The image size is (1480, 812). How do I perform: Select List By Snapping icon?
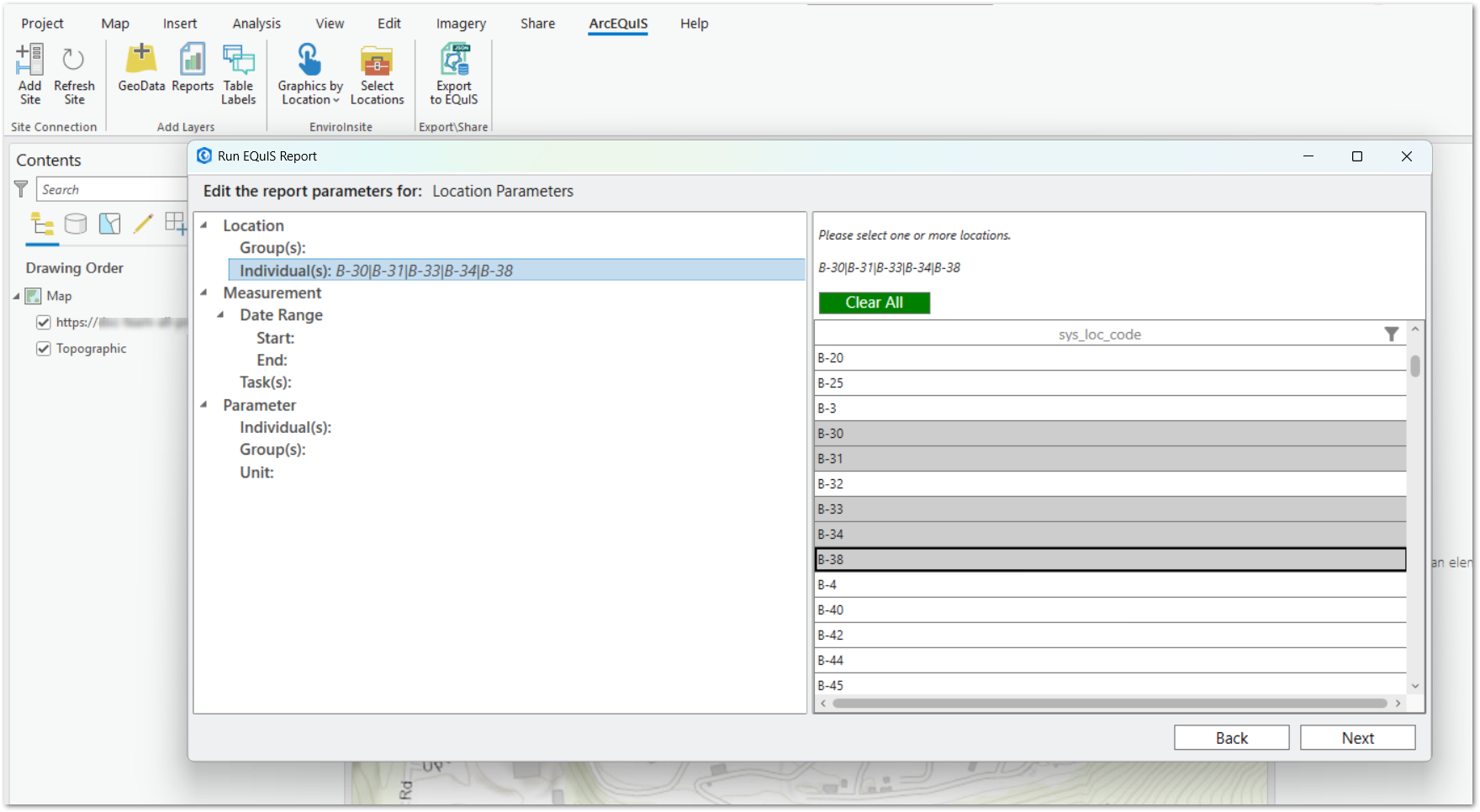176,224
